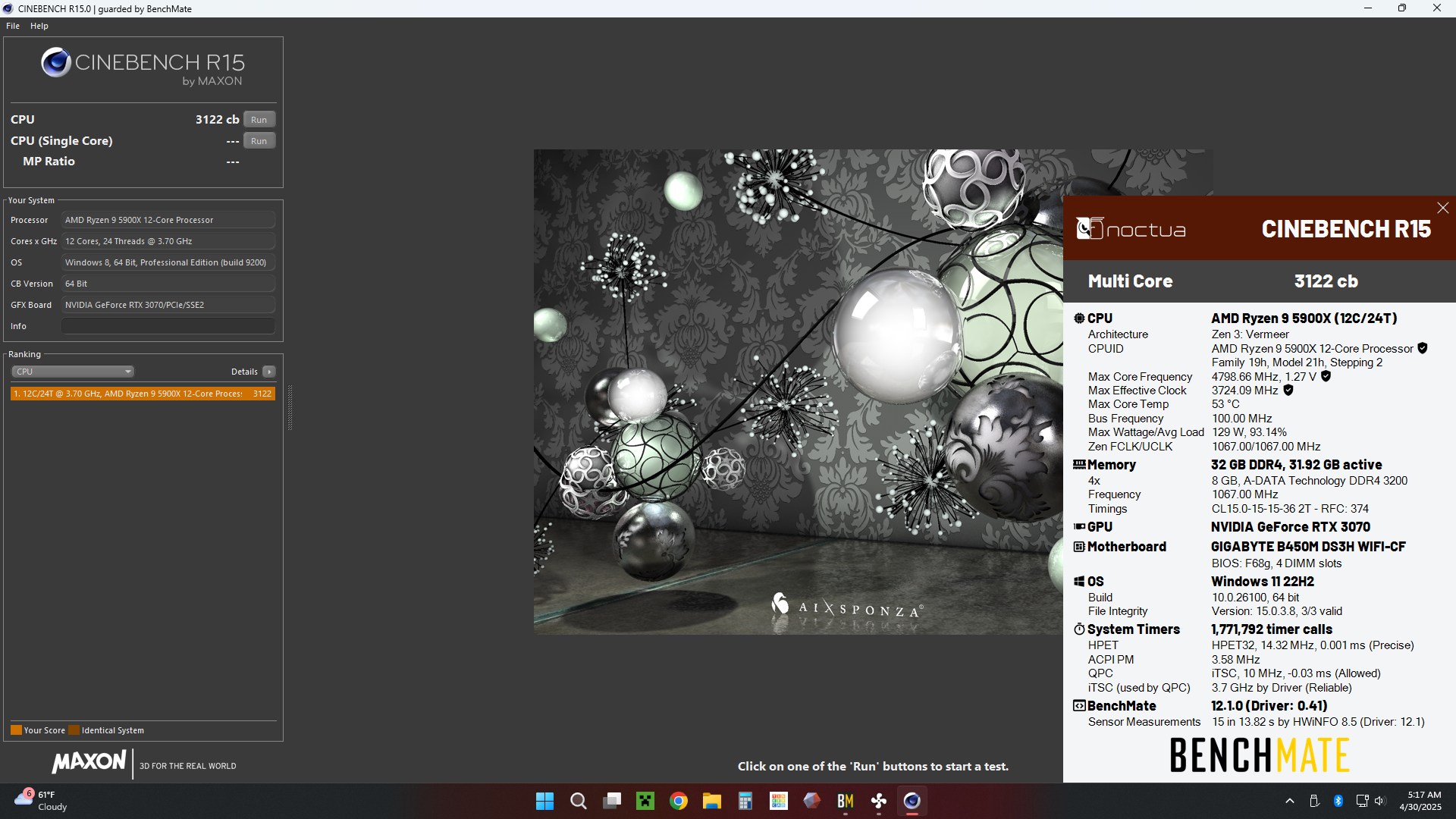Viewport: 1456px width, 819px height.
Task: Open the clock showing 5:17 AM
Action: 1420,801
